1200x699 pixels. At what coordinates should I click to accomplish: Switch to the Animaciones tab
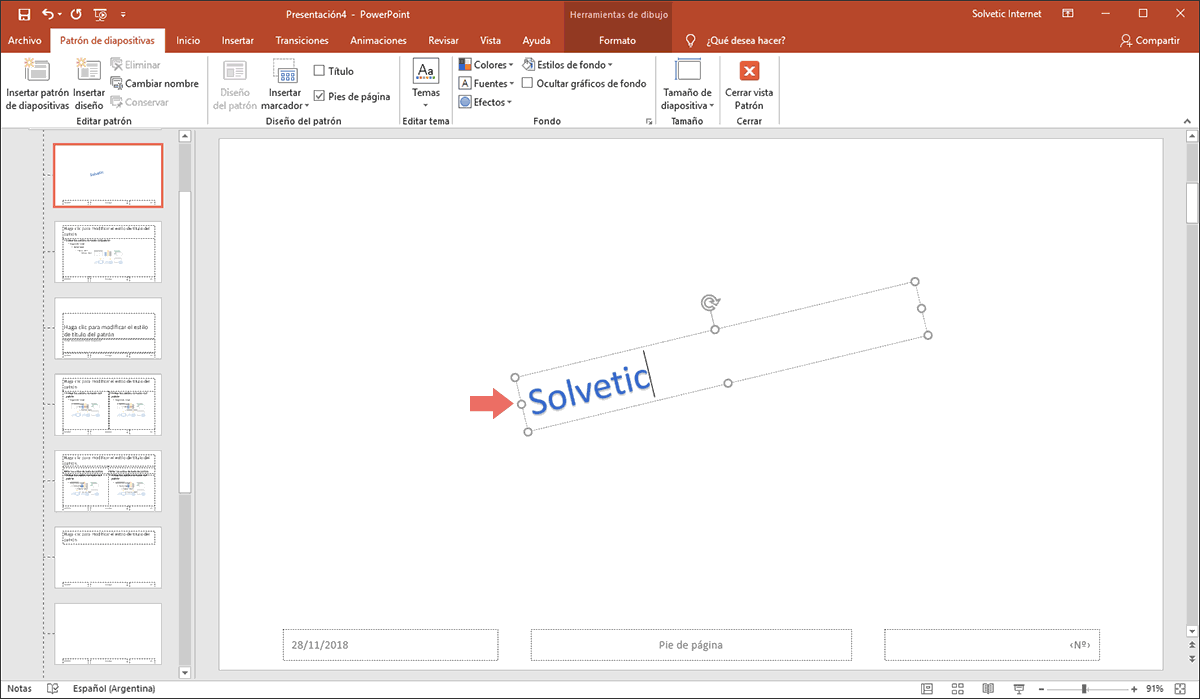click(379, 41)
